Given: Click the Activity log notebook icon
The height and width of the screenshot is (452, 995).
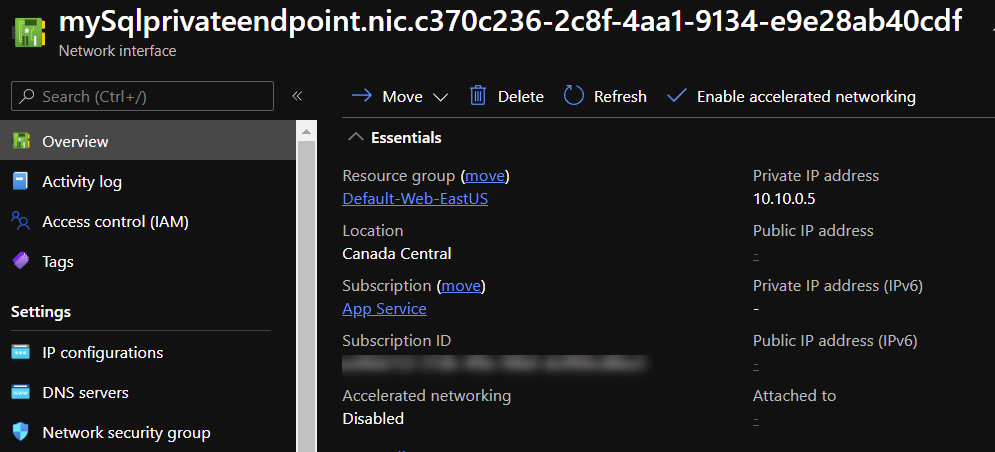Looking at the screenshot, I should 20,181.
